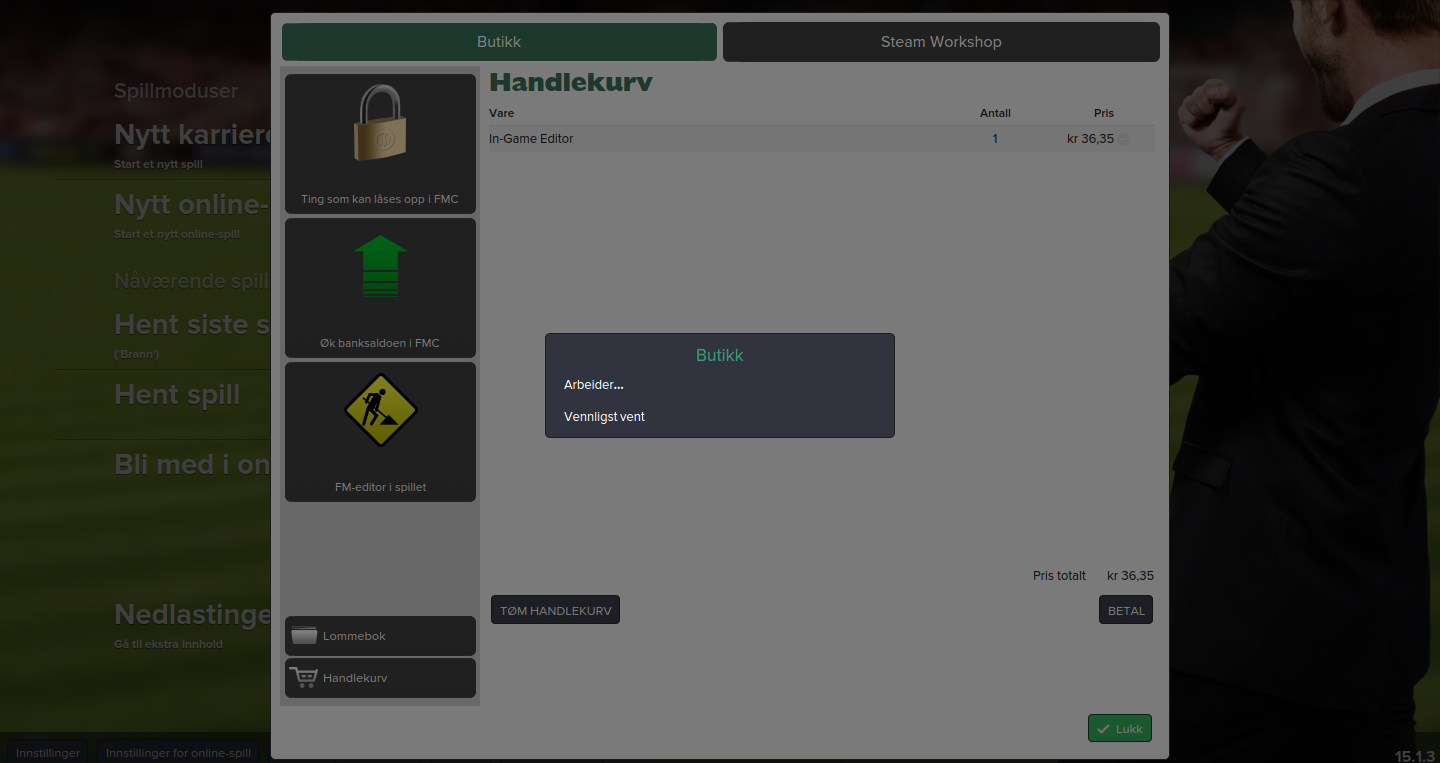1440x763 pixels.
Task: Click the ('Brann') save name
Action: [137, 354]
